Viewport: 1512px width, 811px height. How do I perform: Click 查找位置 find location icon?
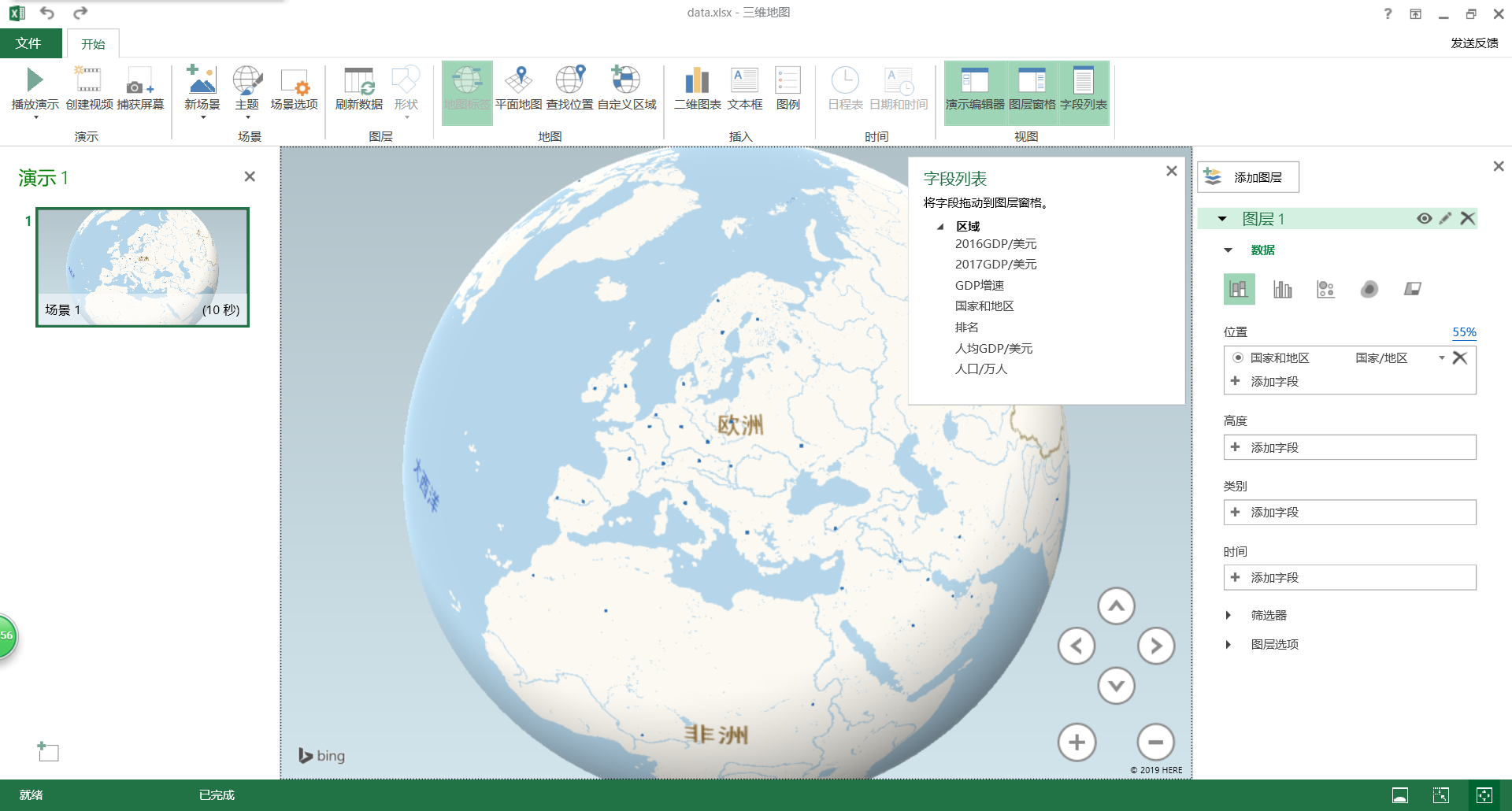coord(569,80)
